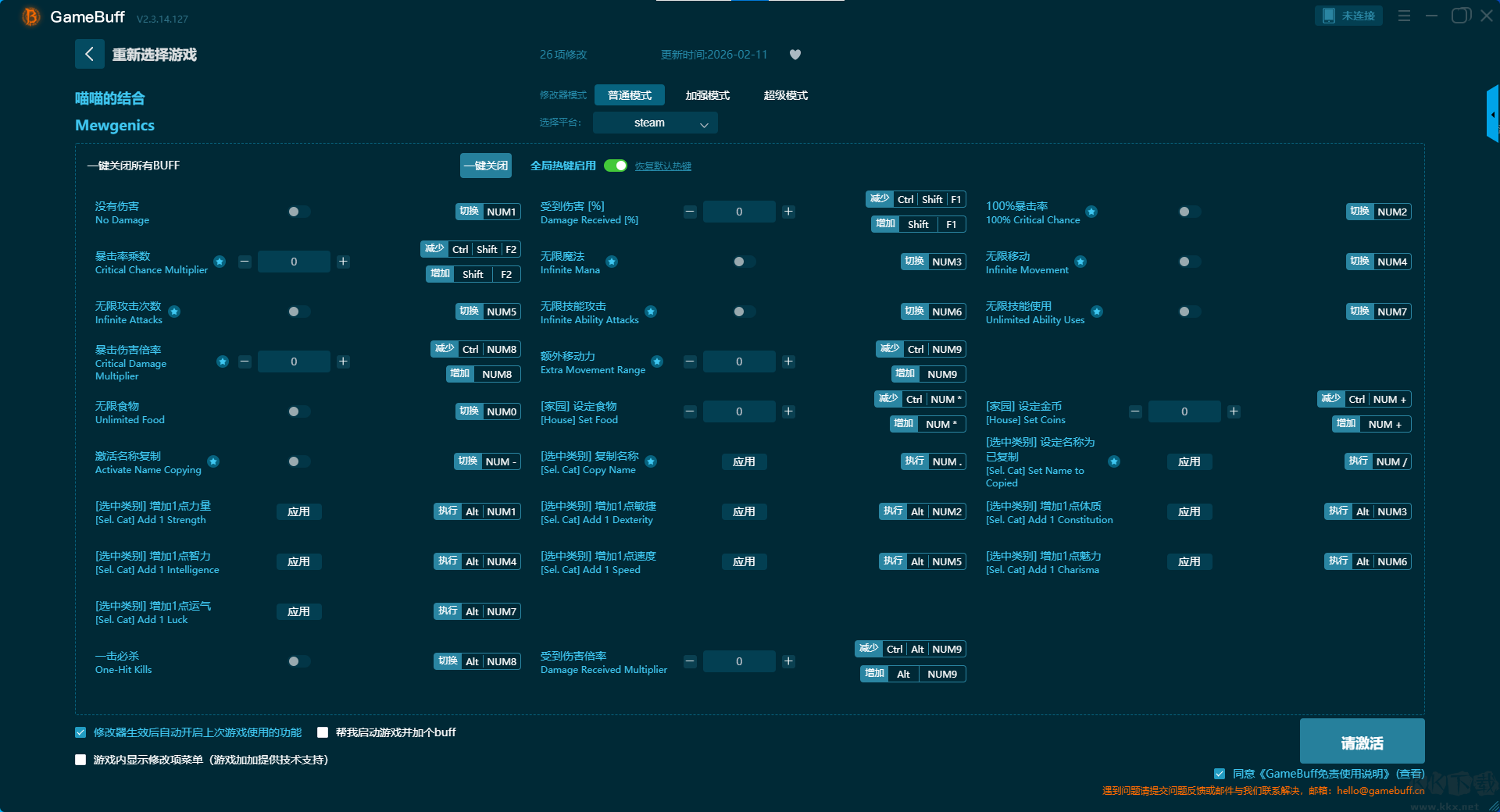Screen dimensions: 1500x812
Task: Check the 帮我启动游戏并加个buff checkbox
Action: point(323,732)
